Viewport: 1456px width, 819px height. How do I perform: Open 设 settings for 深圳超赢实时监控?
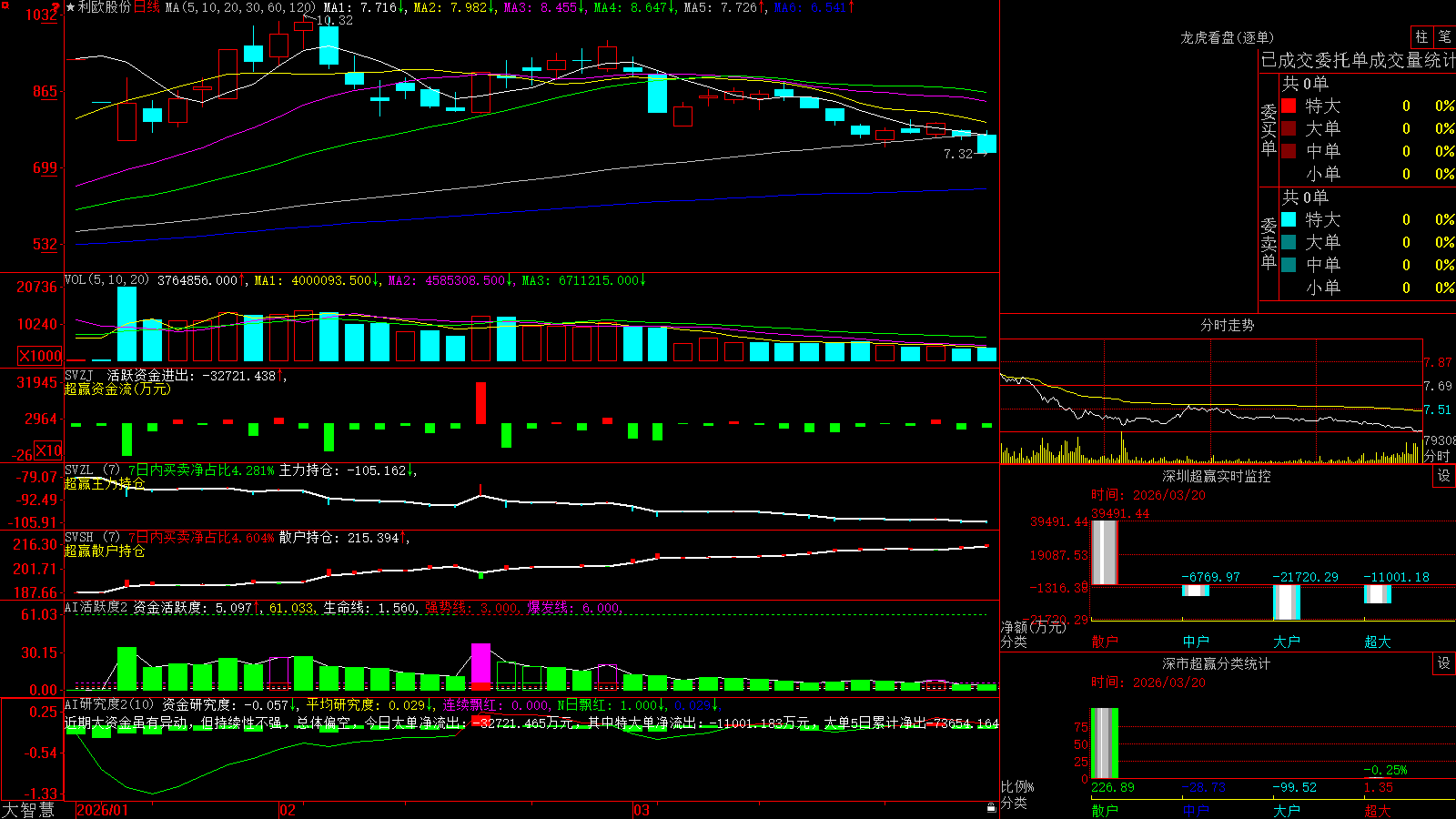coord(1444,476)
